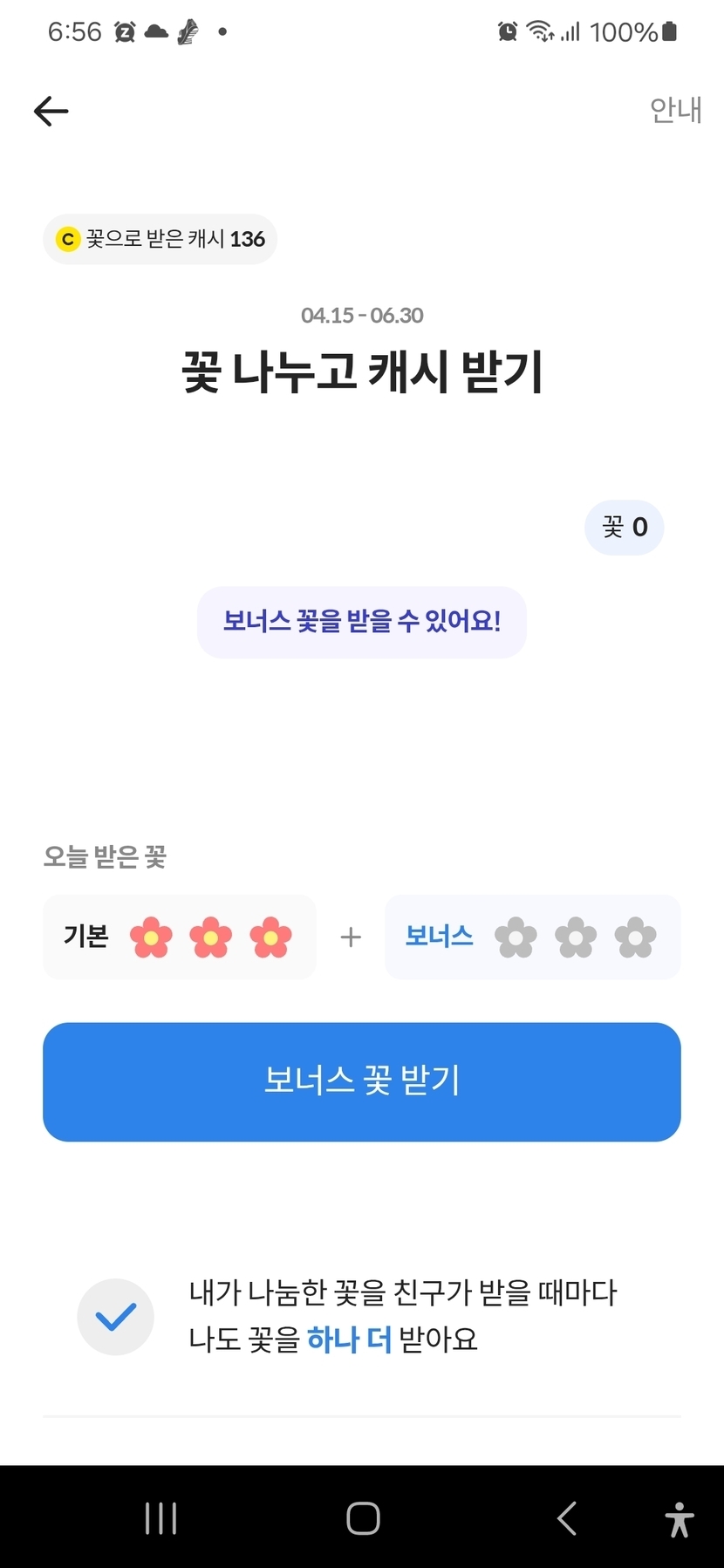Viewport: 724px width, 1568px height.
Task: Tap the first red 기본 flower
Action: click(151, 937)
